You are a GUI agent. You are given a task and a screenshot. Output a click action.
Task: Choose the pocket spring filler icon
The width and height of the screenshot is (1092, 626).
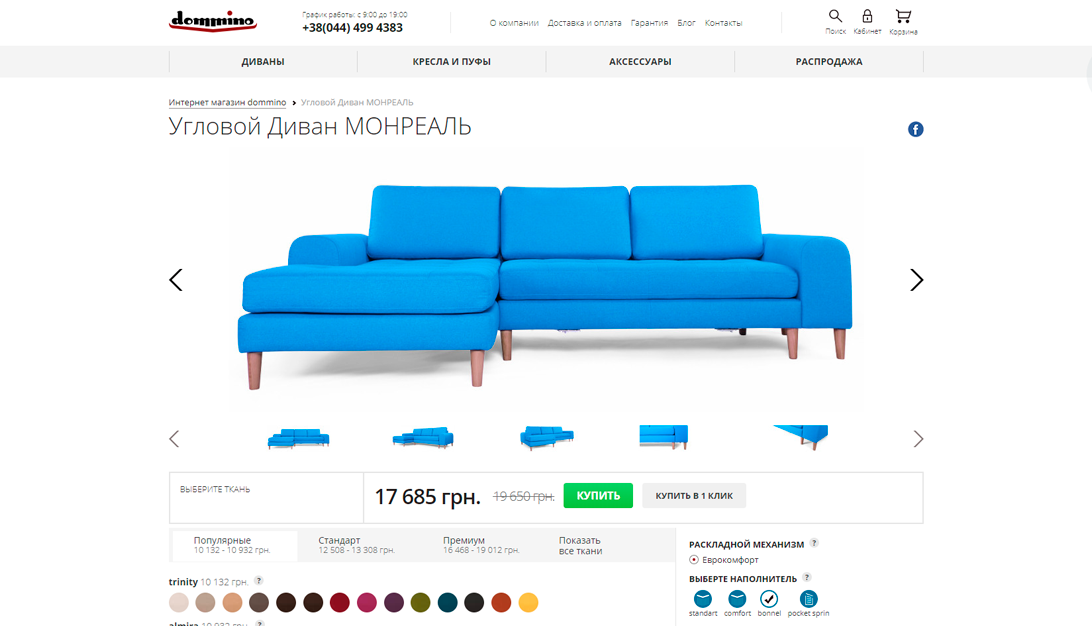click(x=808, y=599)
